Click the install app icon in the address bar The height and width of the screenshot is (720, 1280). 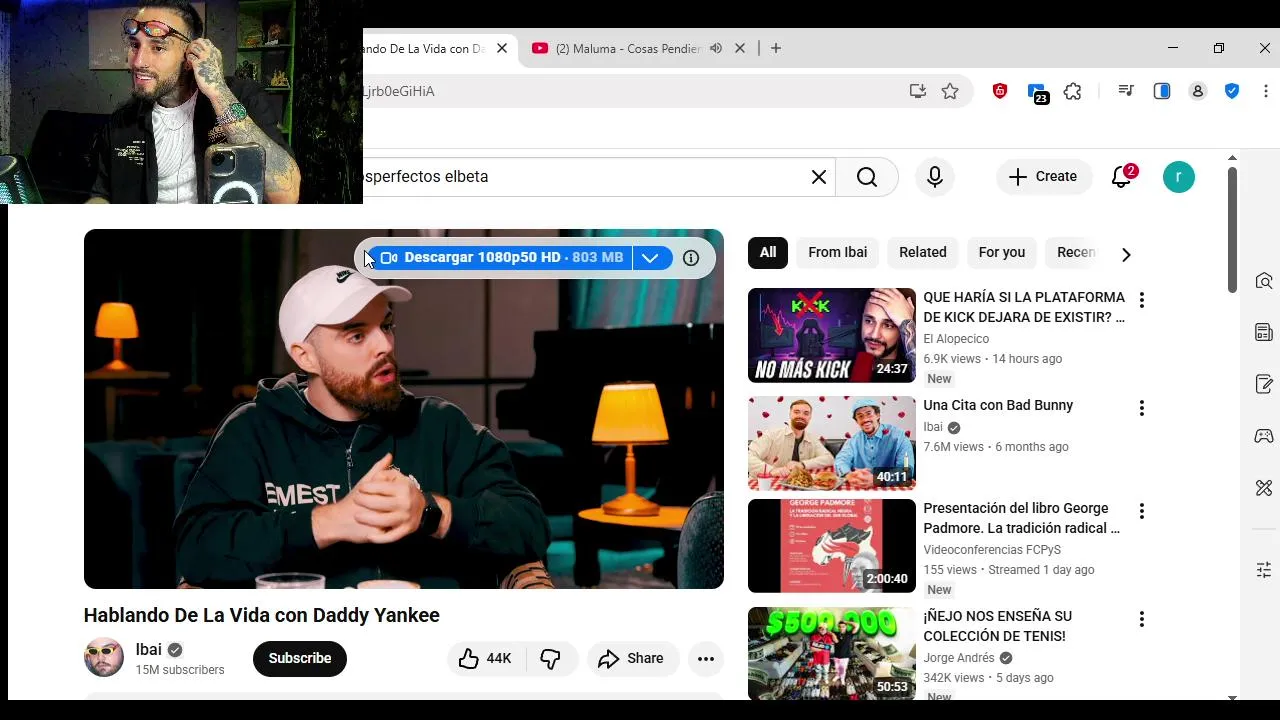point(918,91)
